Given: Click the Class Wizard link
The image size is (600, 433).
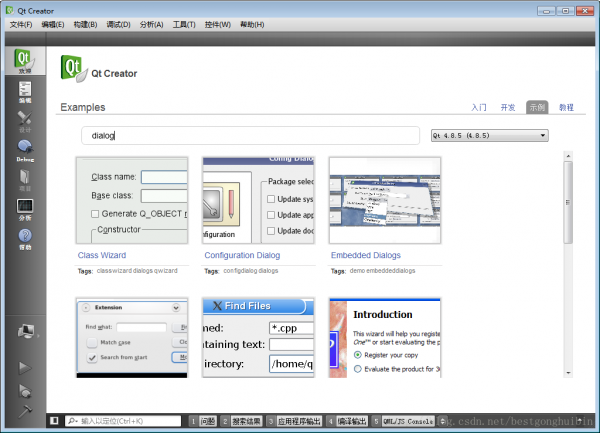Looking at the screenshot, I should click(102, 255).
